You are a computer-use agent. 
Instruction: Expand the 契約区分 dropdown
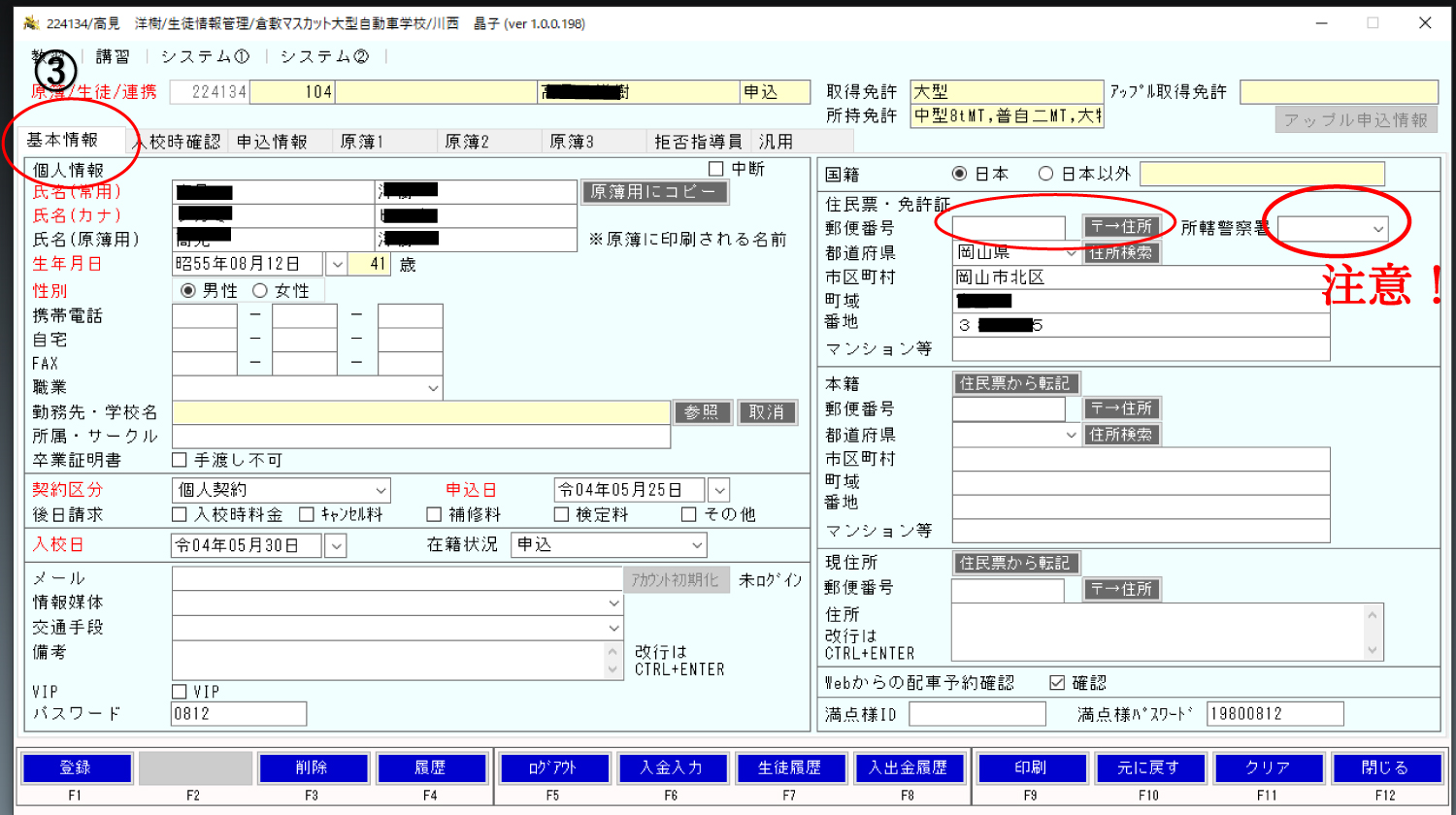pos(381,491)
